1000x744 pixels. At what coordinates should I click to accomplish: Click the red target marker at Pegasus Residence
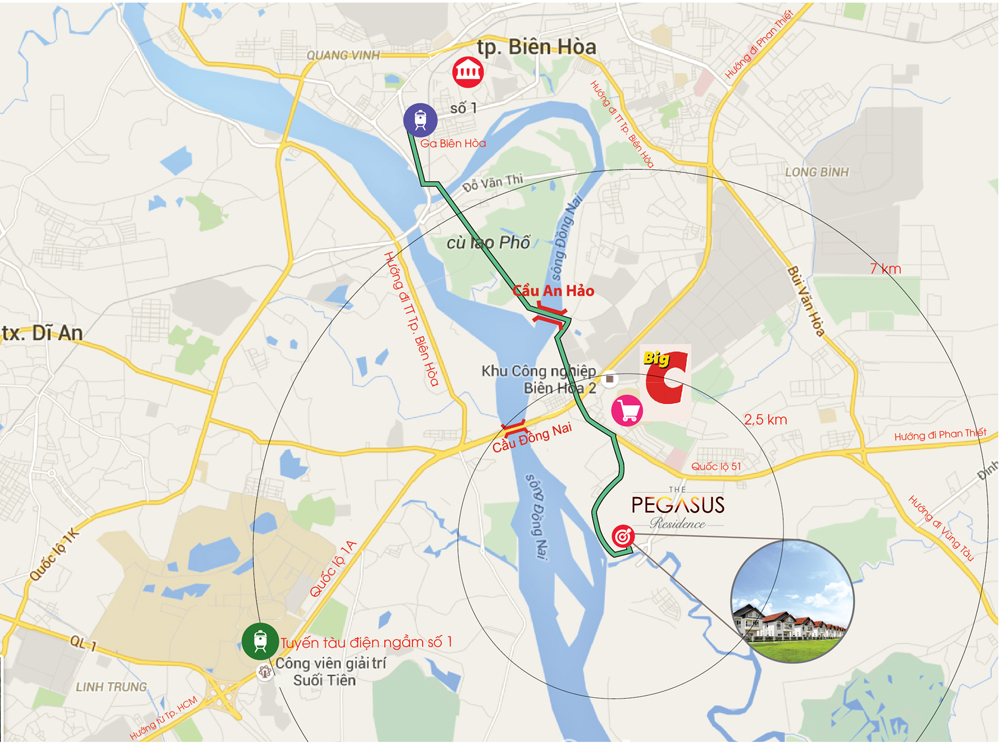(x=622, y=537)
